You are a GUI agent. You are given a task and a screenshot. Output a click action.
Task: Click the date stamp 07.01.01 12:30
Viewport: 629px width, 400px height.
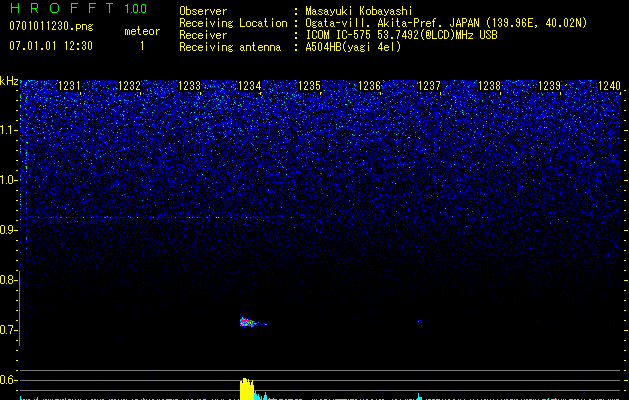coord(51,46)
